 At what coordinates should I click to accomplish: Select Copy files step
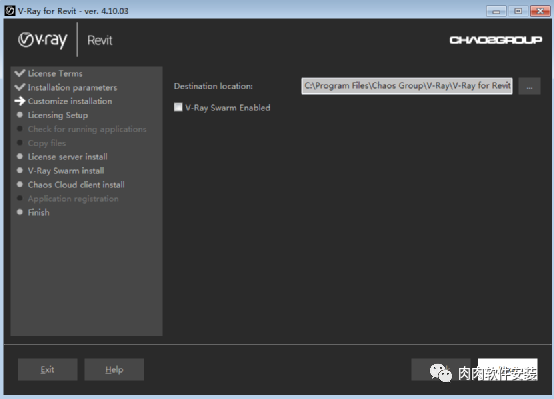point(47,143)
